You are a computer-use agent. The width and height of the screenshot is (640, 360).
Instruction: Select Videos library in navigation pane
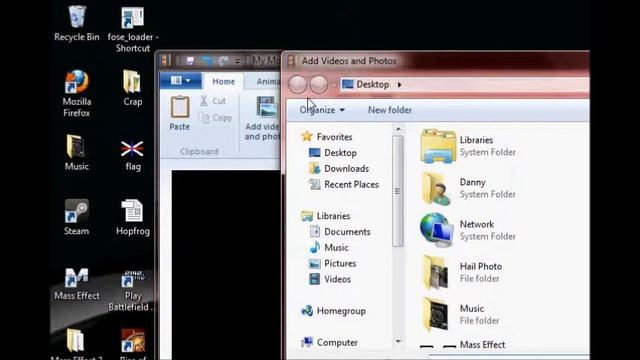pyautogui.click(x=330, y=279)
